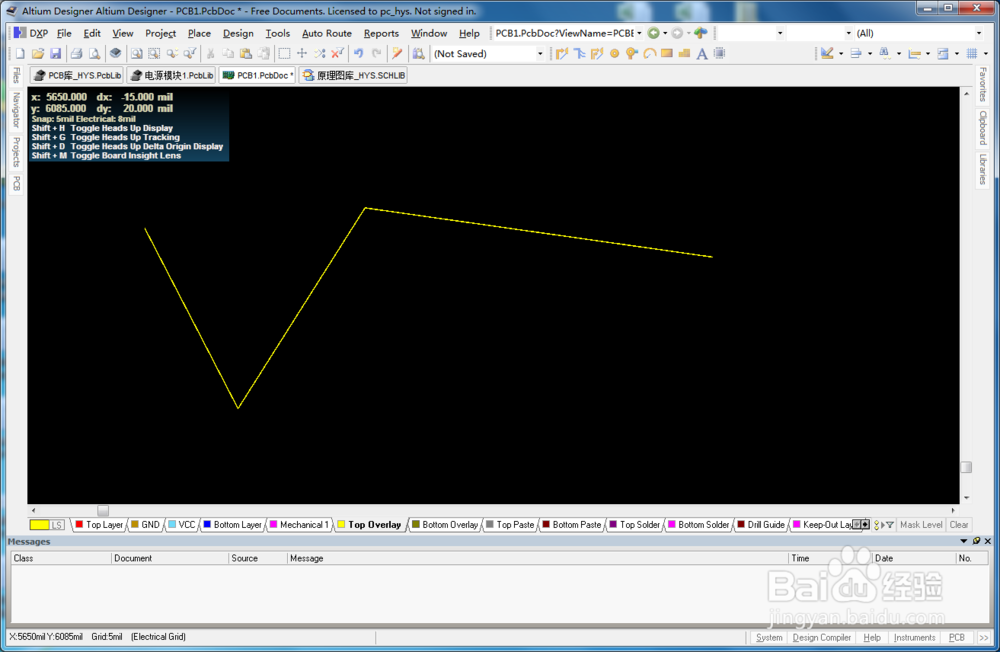
Task: Click the layer stack (devices view) icon
Action: point(115,54)
